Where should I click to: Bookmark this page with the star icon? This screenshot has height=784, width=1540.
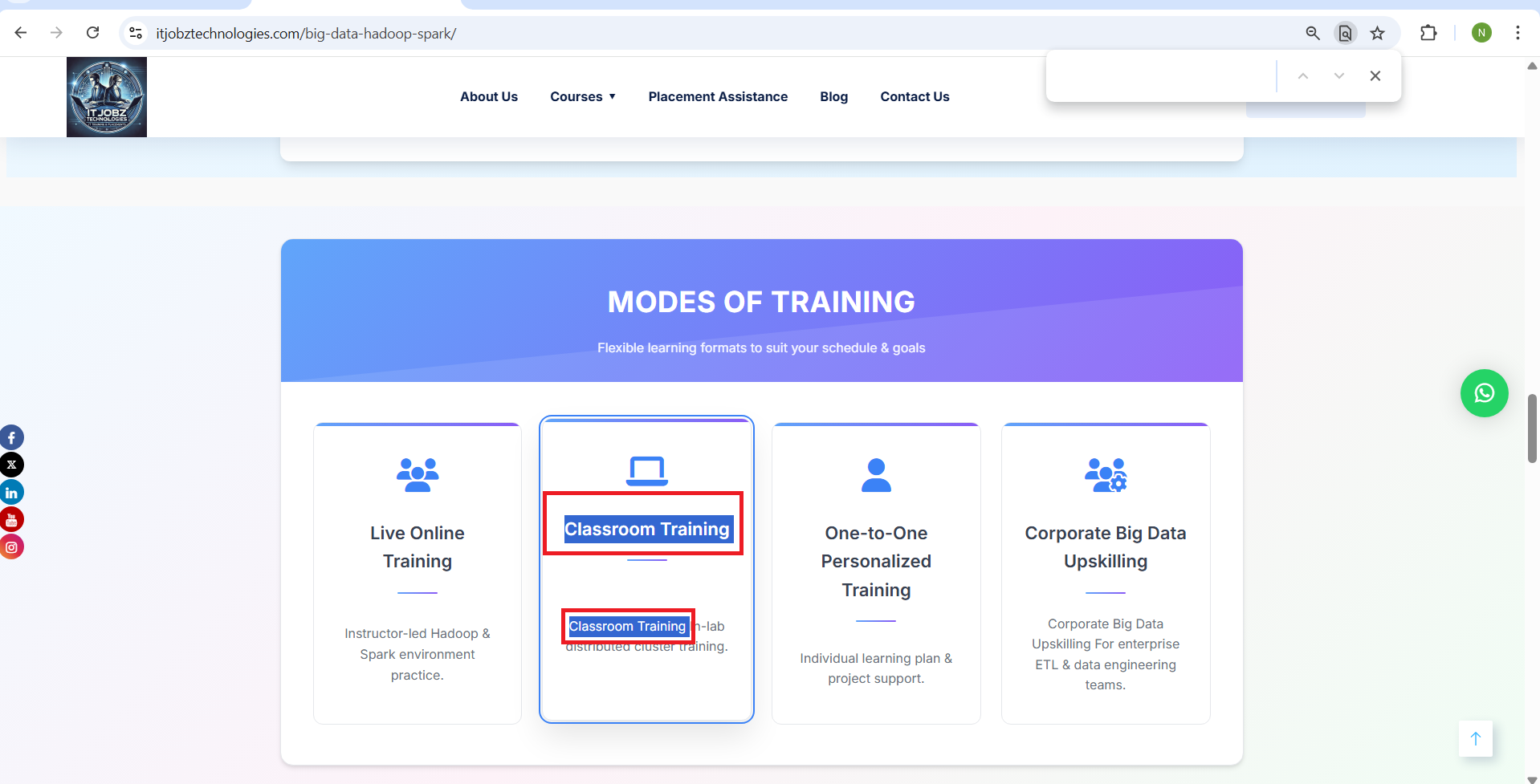point(1377,33)
